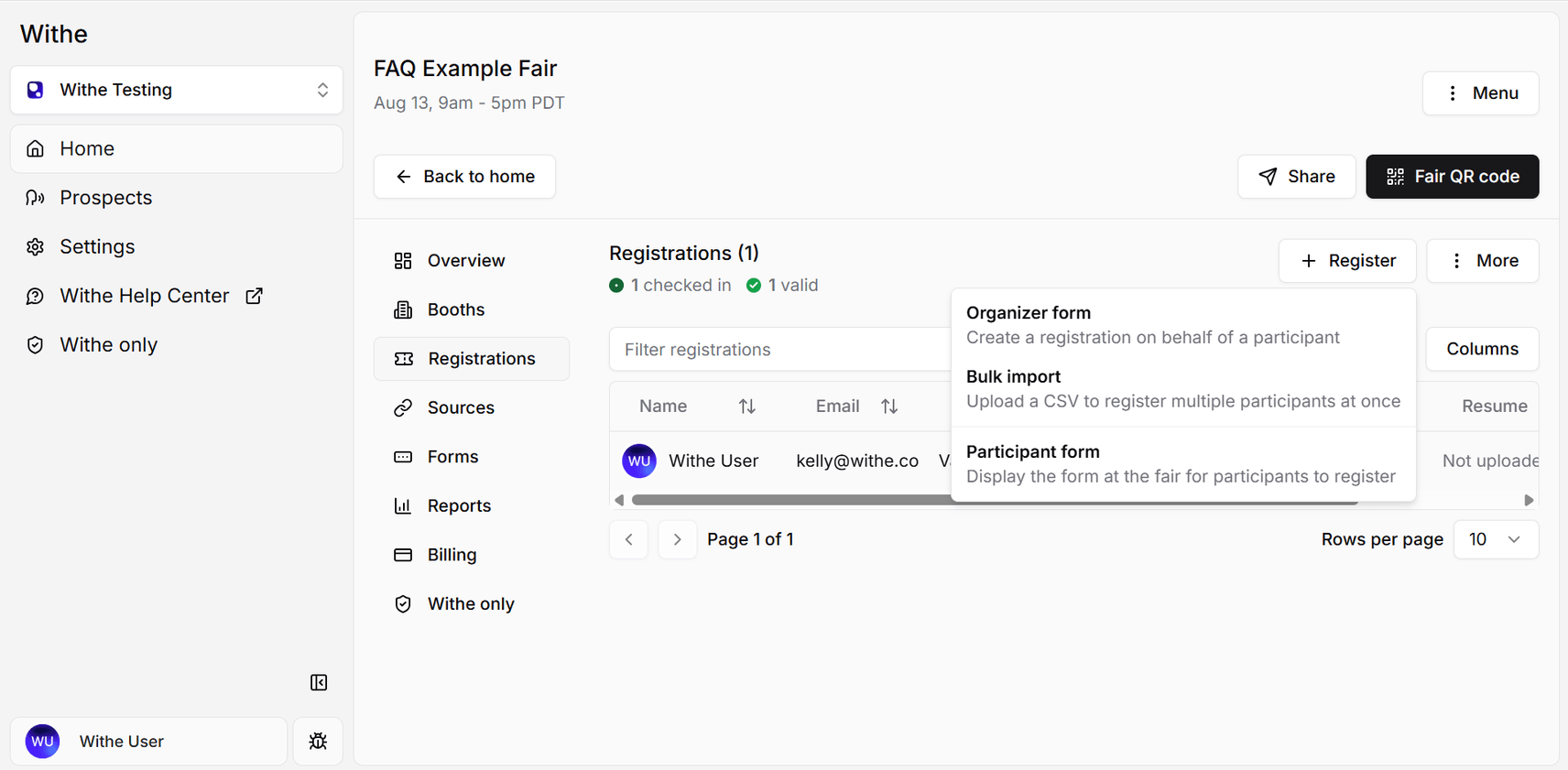Click the paper plane icon on Share
Screen dimensions: 1568x770
(1268, 177)
